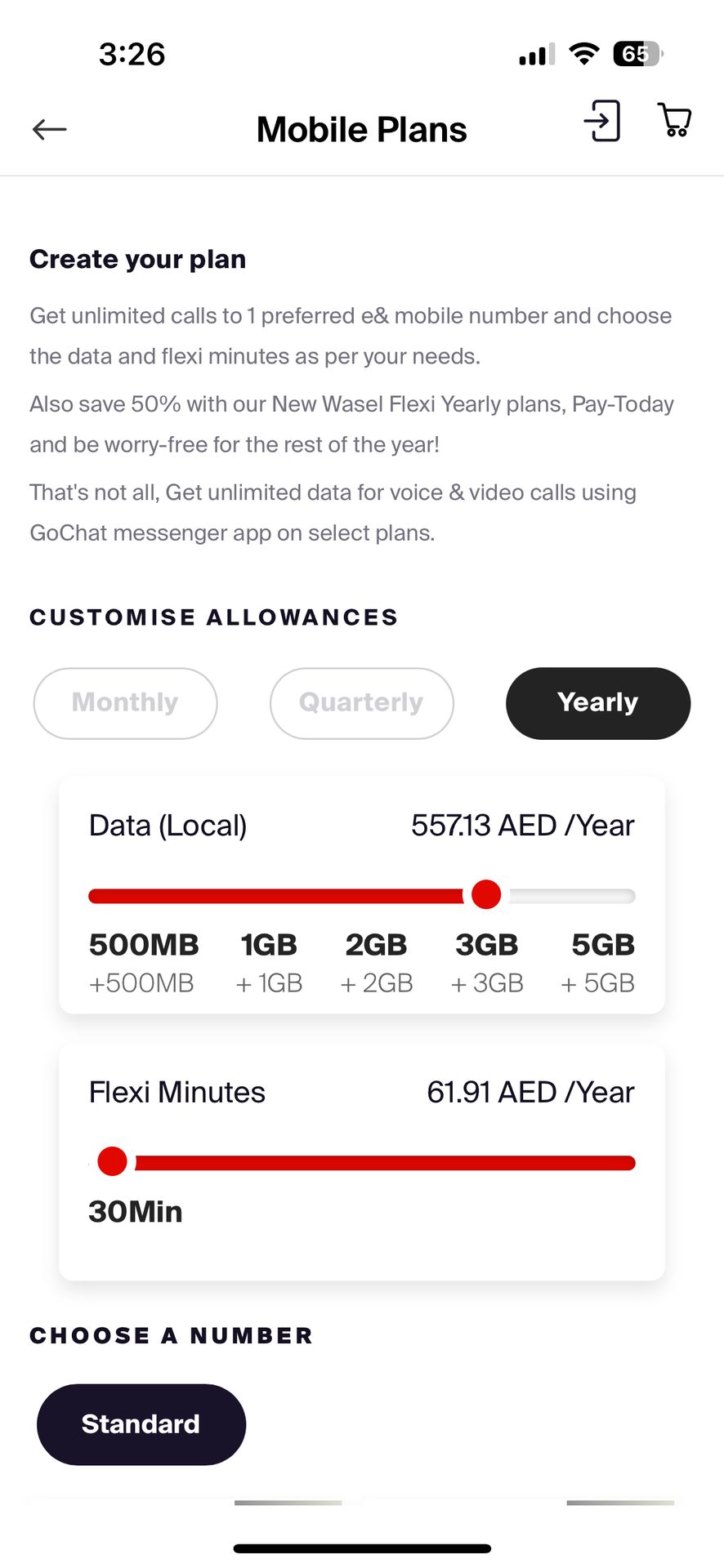Image resolution: width=724 pixels, height=1568 pixels.
Task: Tap the Wi-Fi status icon
Action: pyautogui.click(x=583, y=54)
